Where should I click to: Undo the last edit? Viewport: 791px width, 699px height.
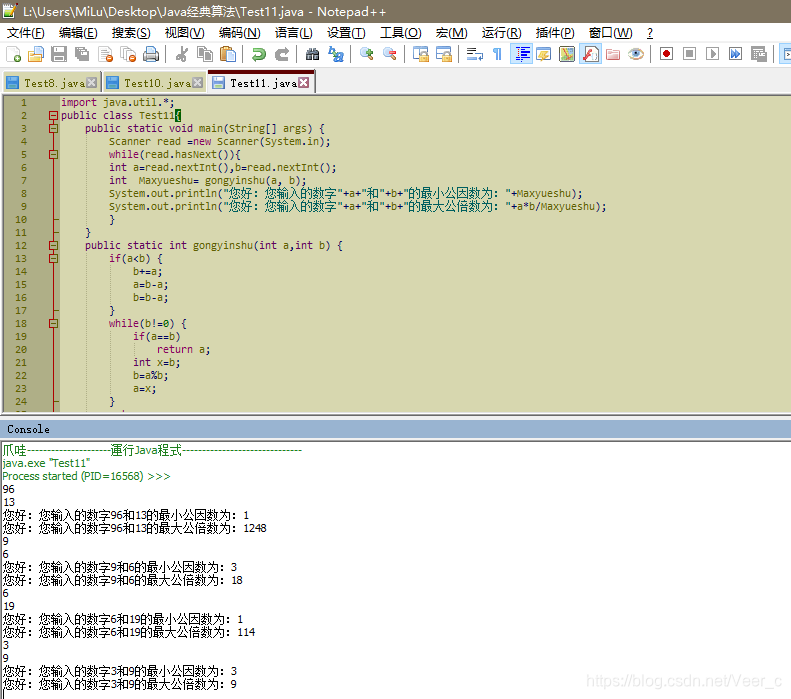click(x=258, y=54)
